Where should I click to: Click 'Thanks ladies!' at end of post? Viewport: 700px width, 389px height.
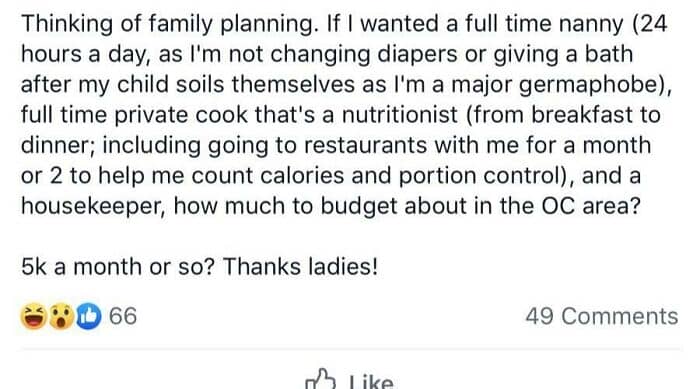[x=300, y=267]
